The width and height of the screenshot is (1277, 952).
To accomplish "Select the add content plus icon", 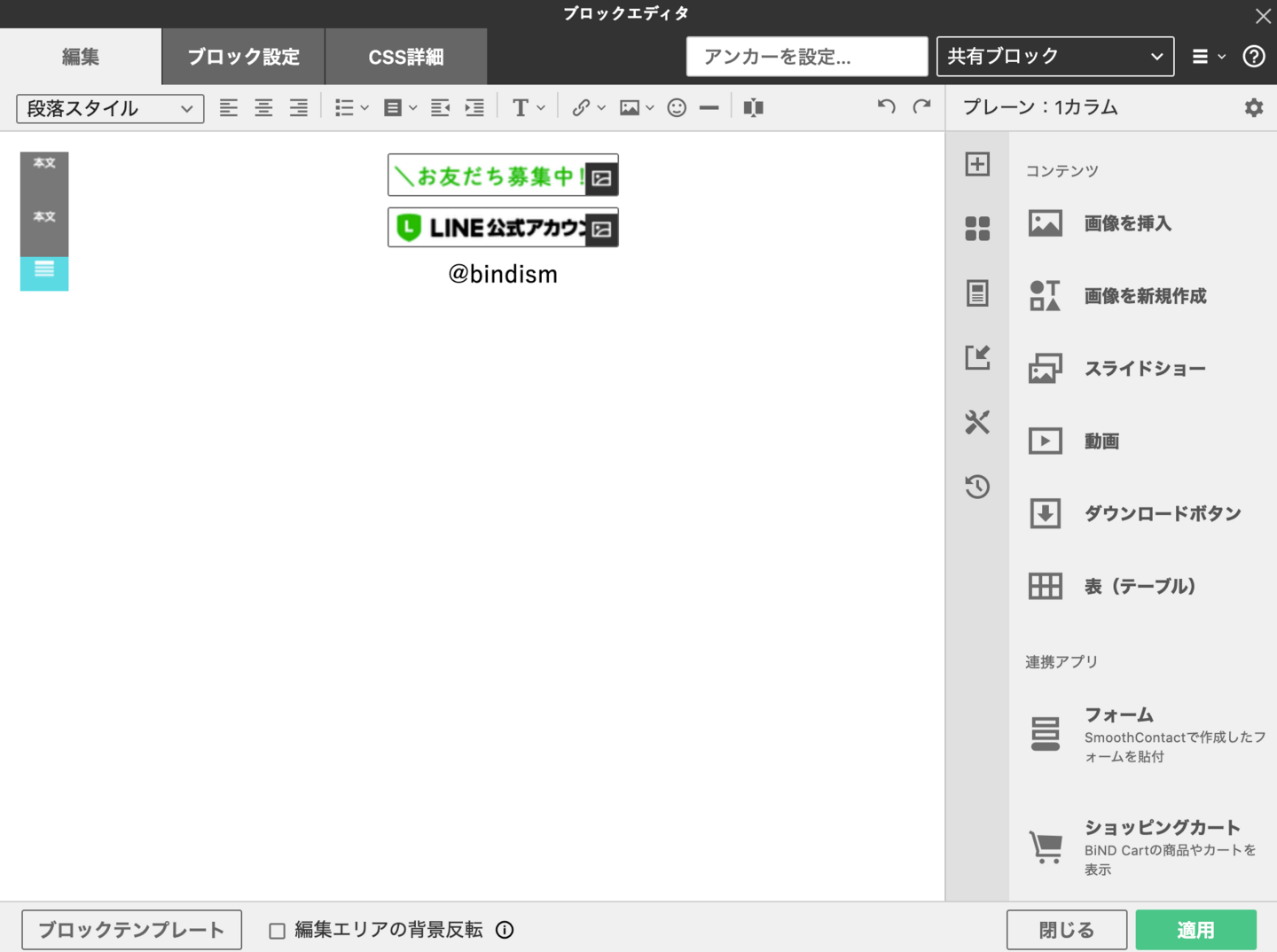I will (x=977, y=164).
